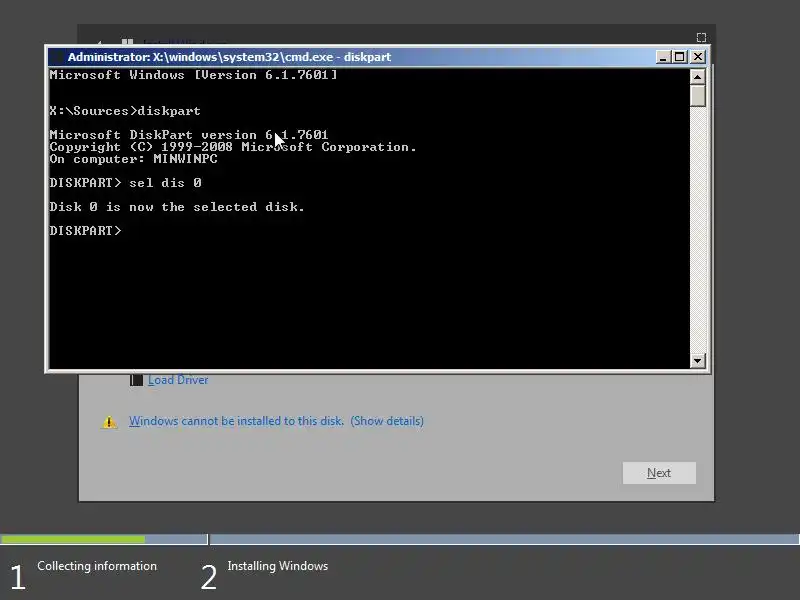Click the yellow warning triangle icon
The image size is (800, 600).
pos(109,422)
